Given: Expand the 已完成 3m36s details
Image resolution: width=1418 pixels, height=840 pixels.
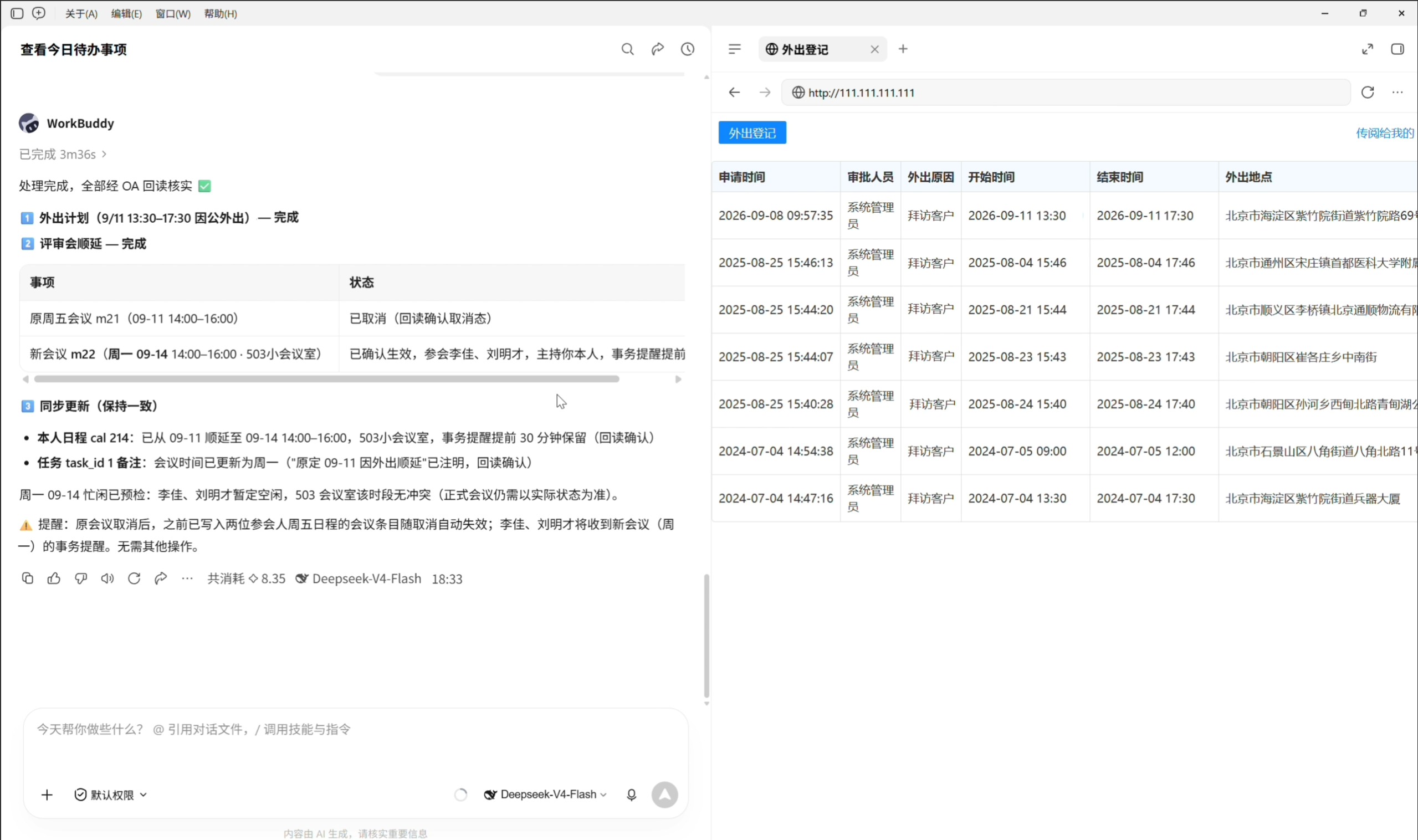Looking at the screenshot, I should [x=63, y=154].
